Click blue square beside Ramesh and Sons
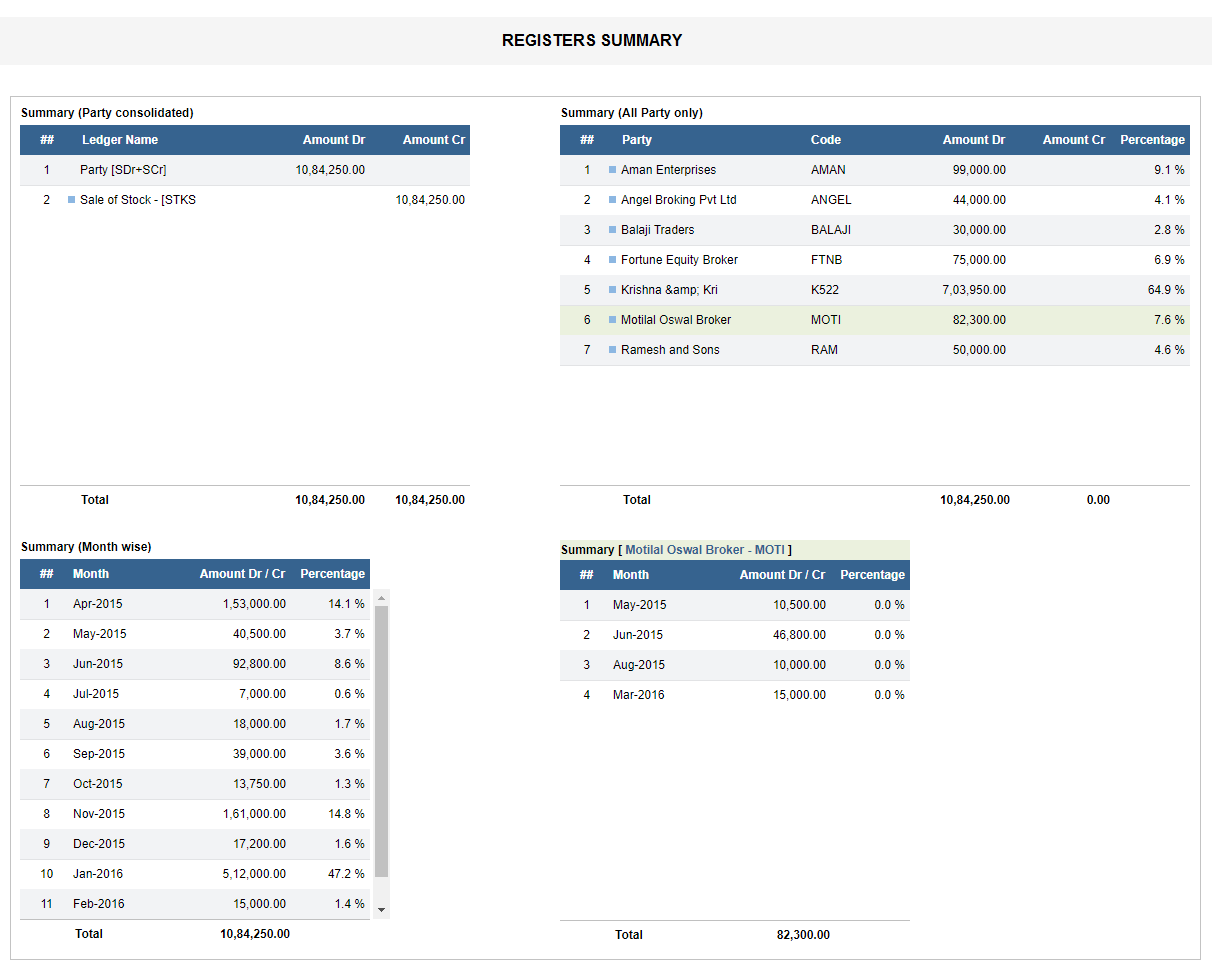1212x976 pixels. [x=612, y=350]
